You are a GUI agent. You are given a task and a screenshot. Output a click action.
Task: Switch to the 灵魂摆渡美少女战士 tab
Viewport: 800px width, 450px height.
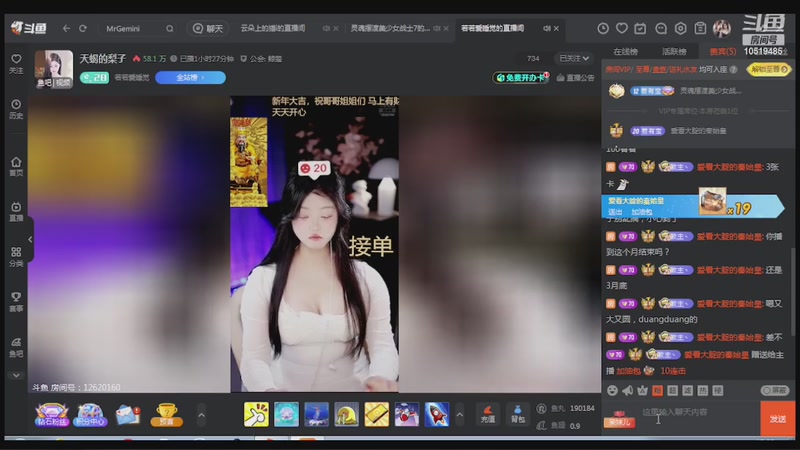point(390,29)
